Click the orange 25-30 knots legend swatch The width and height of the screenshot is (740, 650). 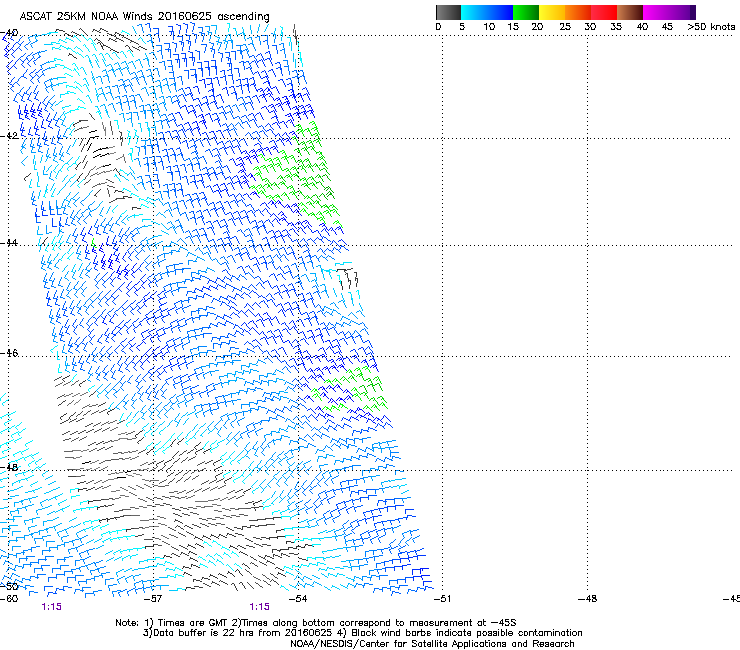click(578, 12)
